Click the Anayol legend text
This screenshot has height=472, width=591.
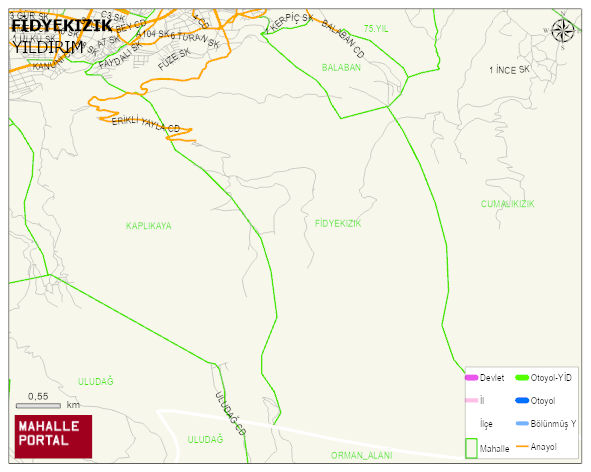click(x=543, y=447)
